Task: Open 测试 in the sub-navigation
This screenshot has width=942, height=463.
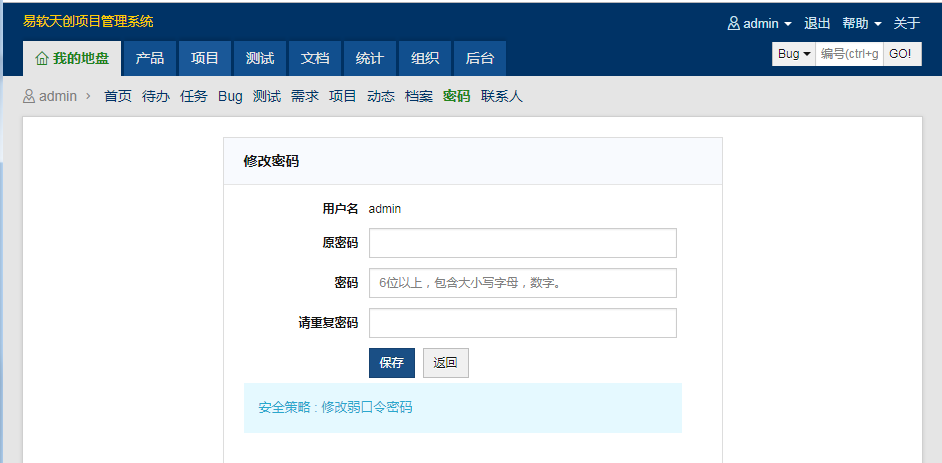Action: (267, 96)
